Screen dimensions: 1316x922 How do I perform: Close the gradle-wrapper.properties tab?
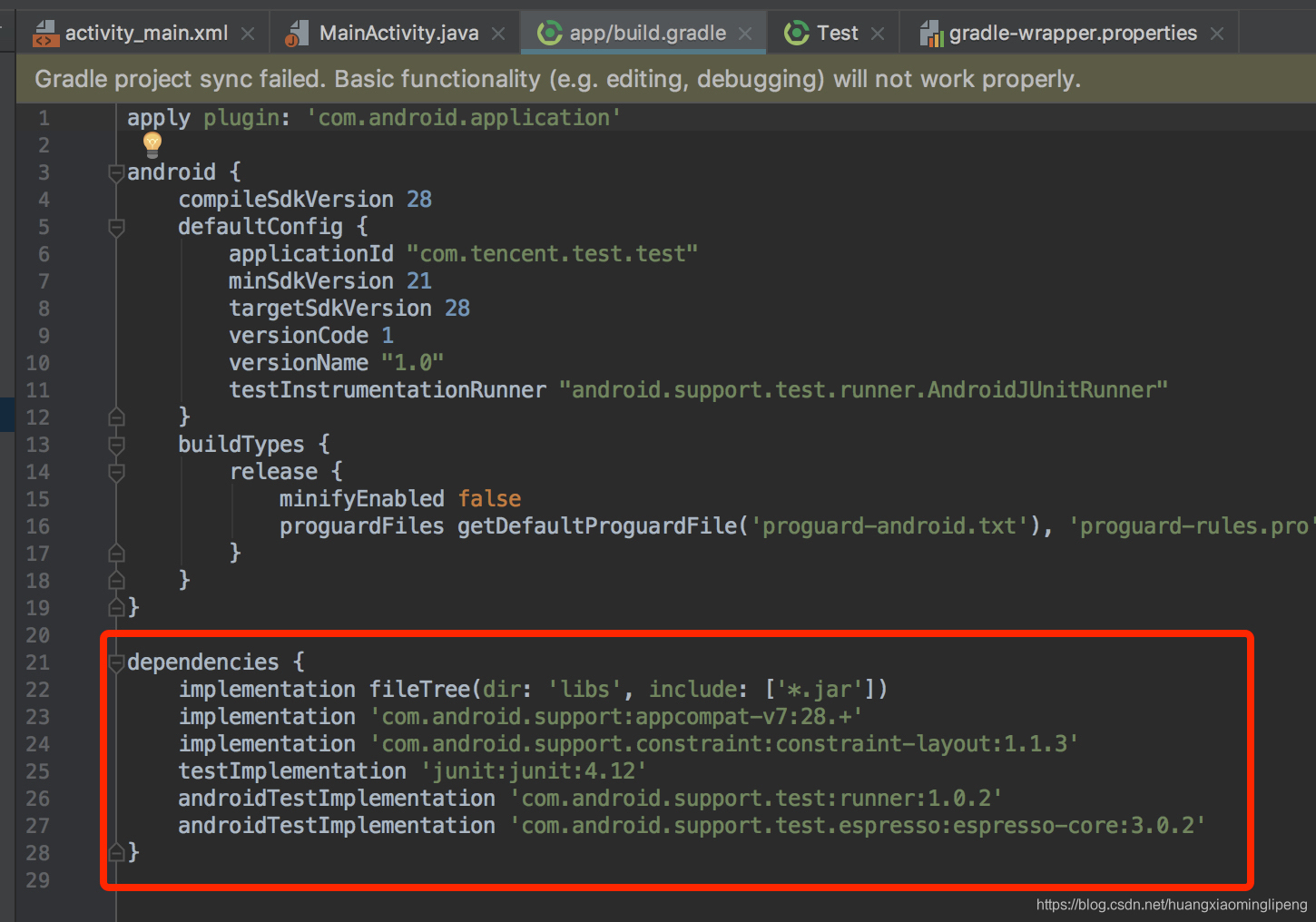tap(1216, 33)
